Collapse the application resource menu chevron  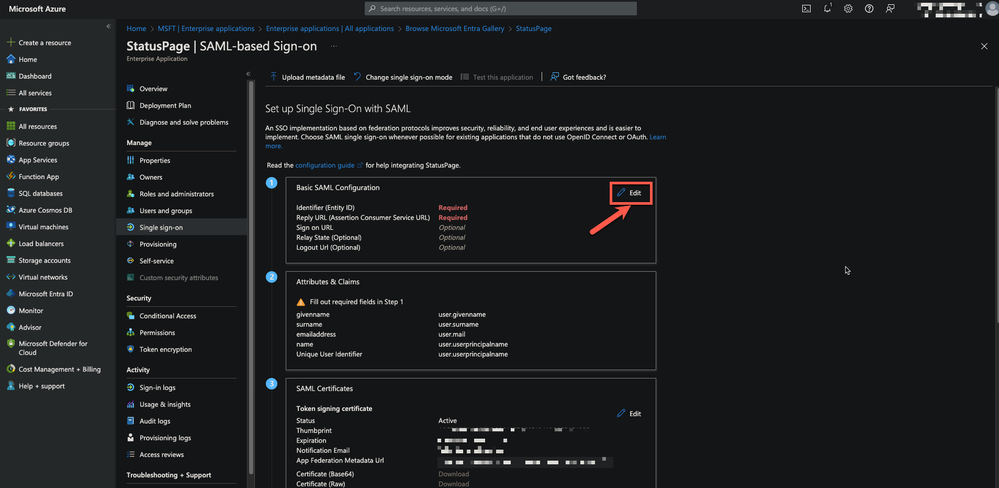click(x=248, y=74)
